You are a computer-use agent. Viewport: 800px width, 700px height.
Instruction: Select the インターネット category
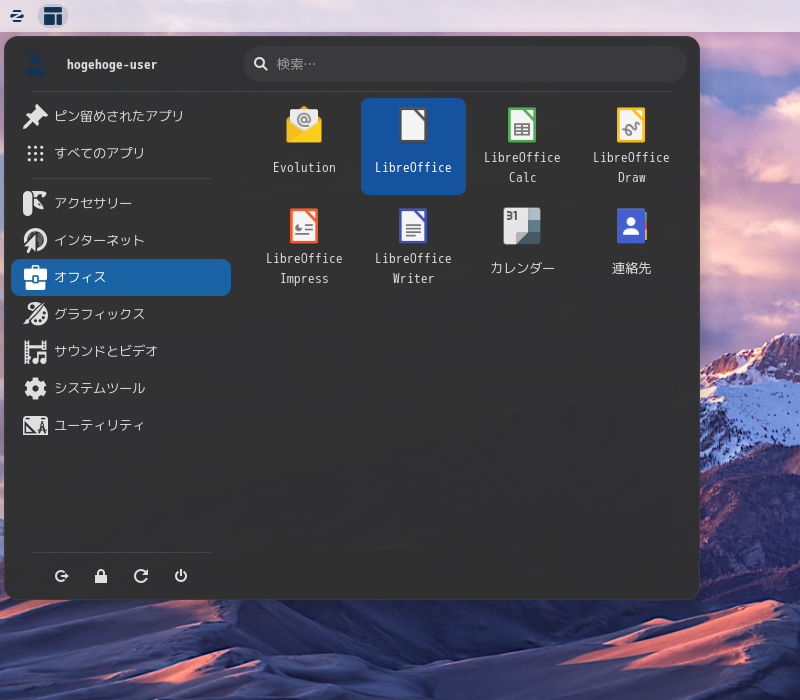121,240
